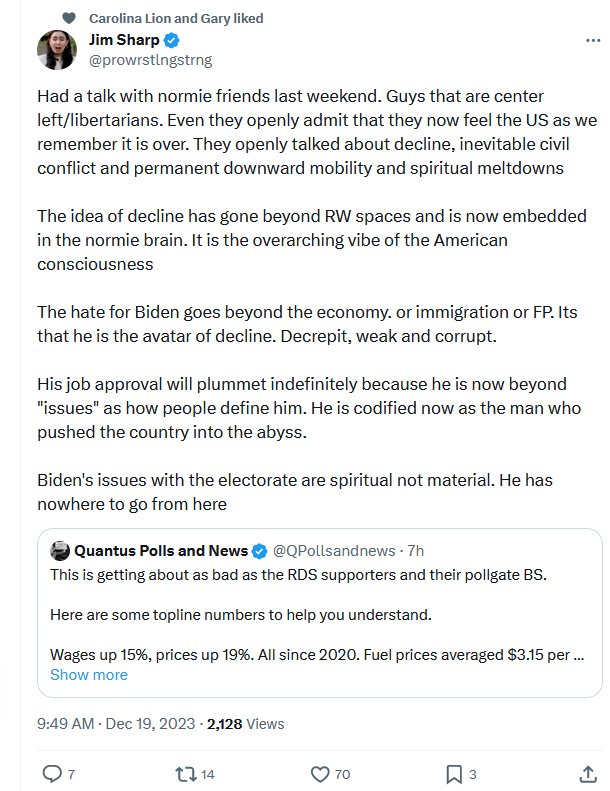Open the quoted tweet's 7h timestamp
This screenshot has height=791, width=610.
click(416, 551)
